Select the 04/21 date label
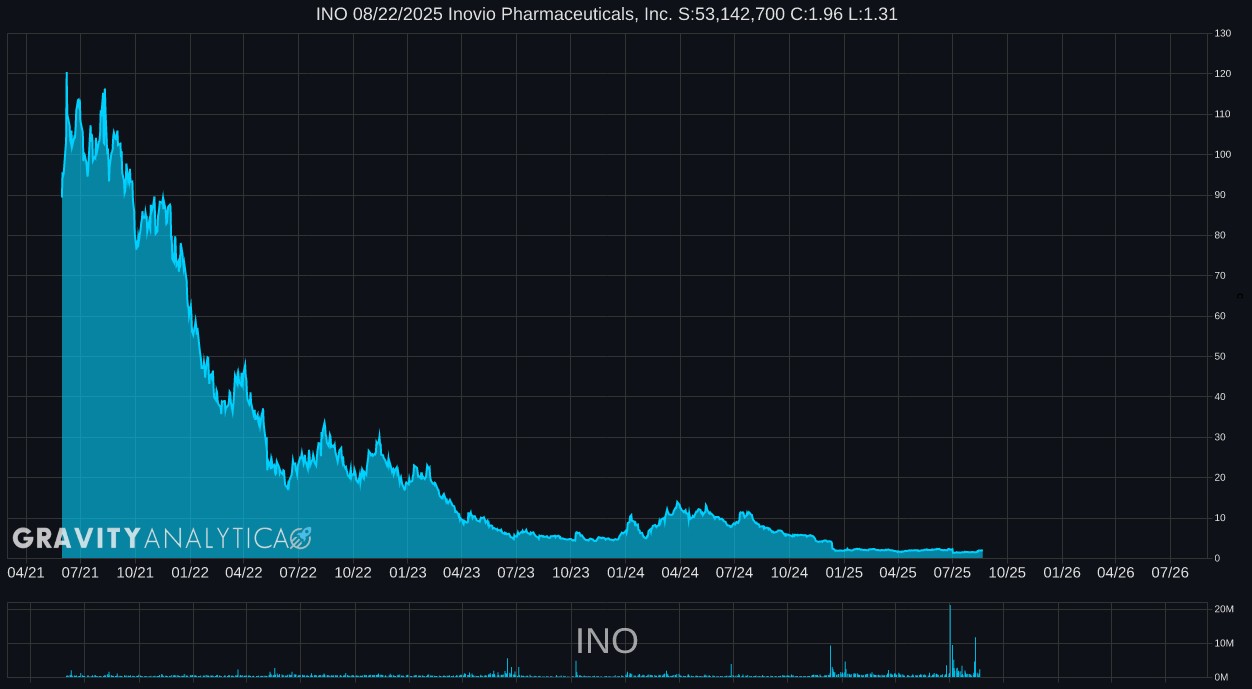Screen dimensions: 1252x689 (x=26, y=572)
